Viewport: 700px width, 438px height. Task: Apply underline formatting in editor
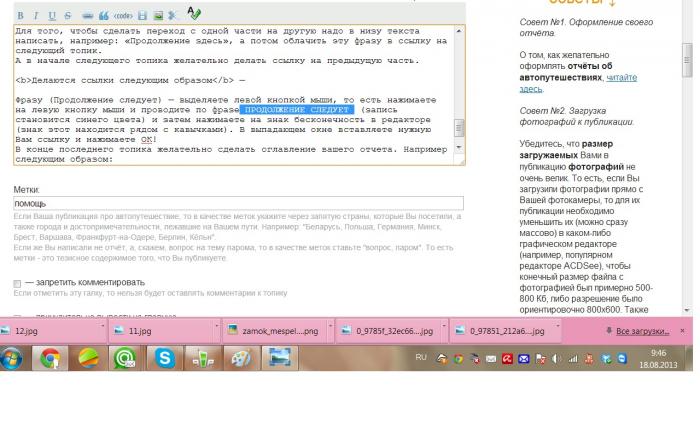click(x=52, y=15)
